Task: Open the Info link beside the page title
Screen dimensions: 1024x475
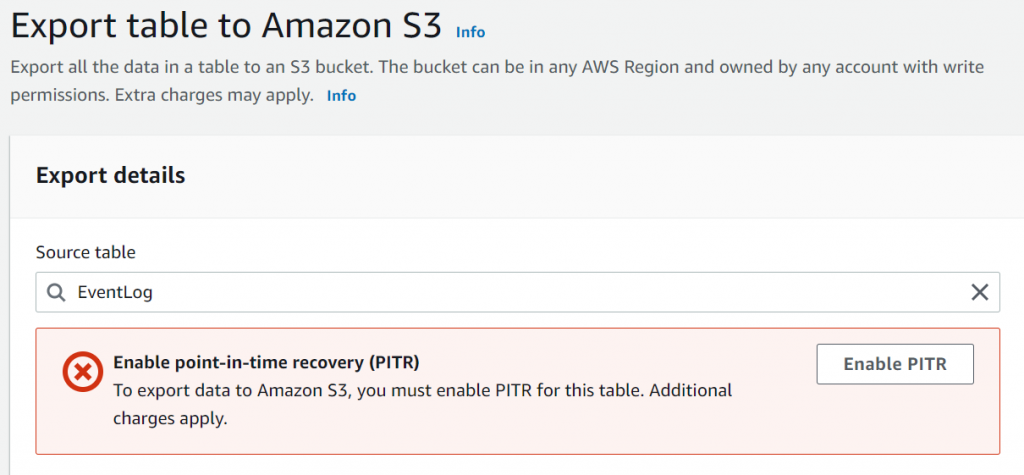Action: coord(470,32)
